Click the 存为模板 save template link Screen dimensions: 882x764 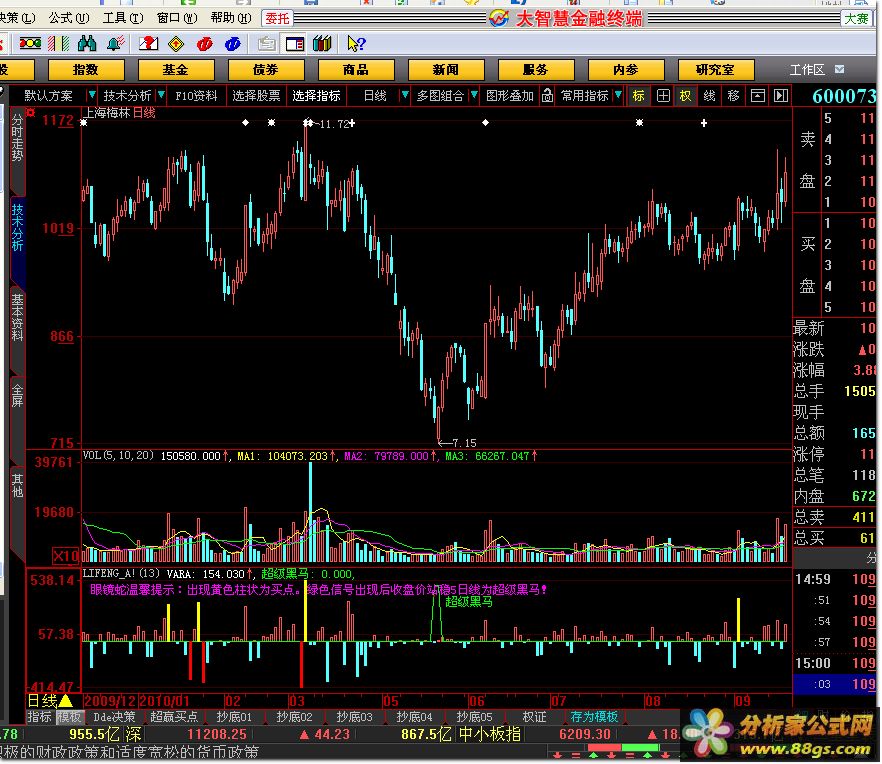click(x=594, y=717)
